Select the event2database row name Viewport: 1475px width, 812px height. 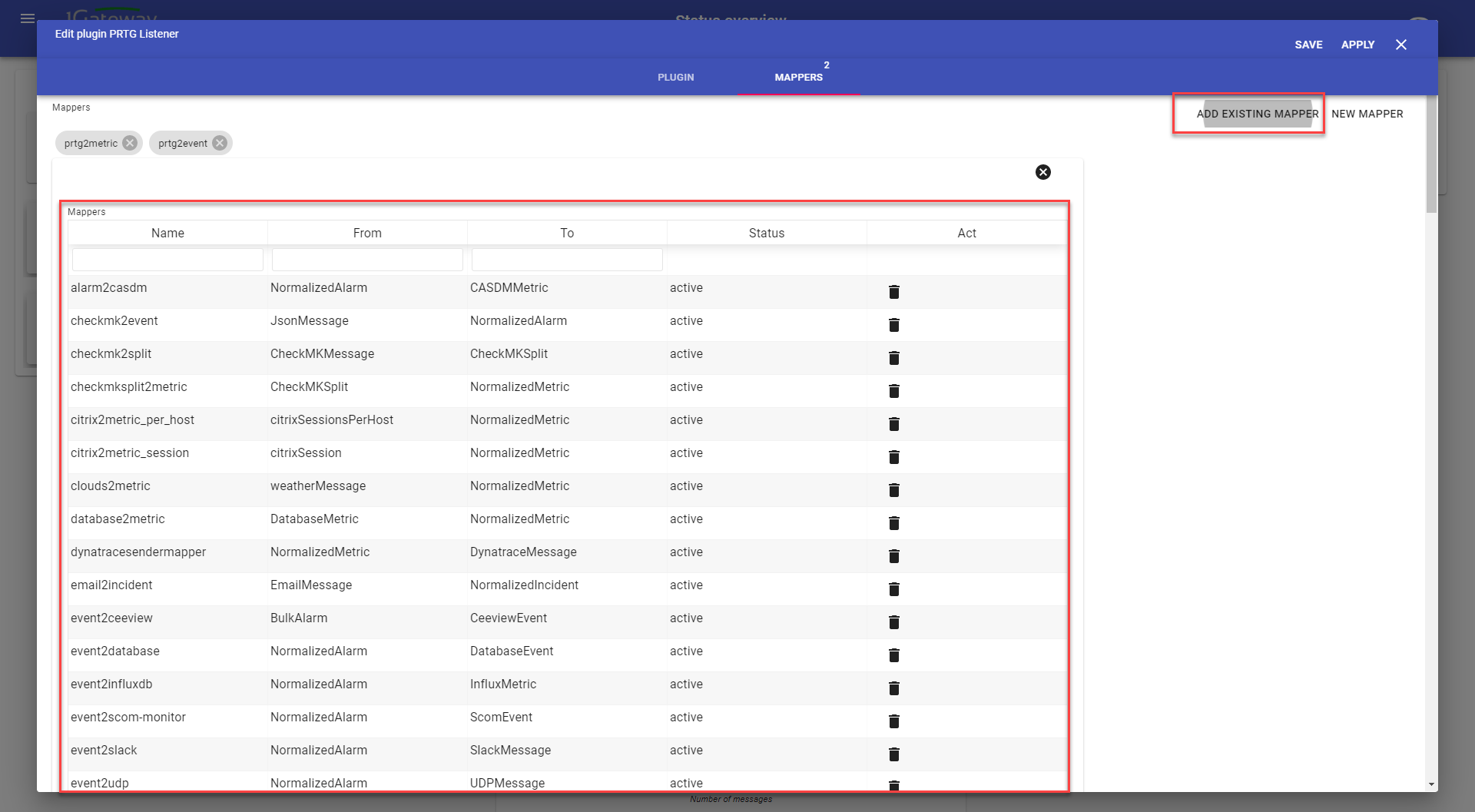point(114,651)
